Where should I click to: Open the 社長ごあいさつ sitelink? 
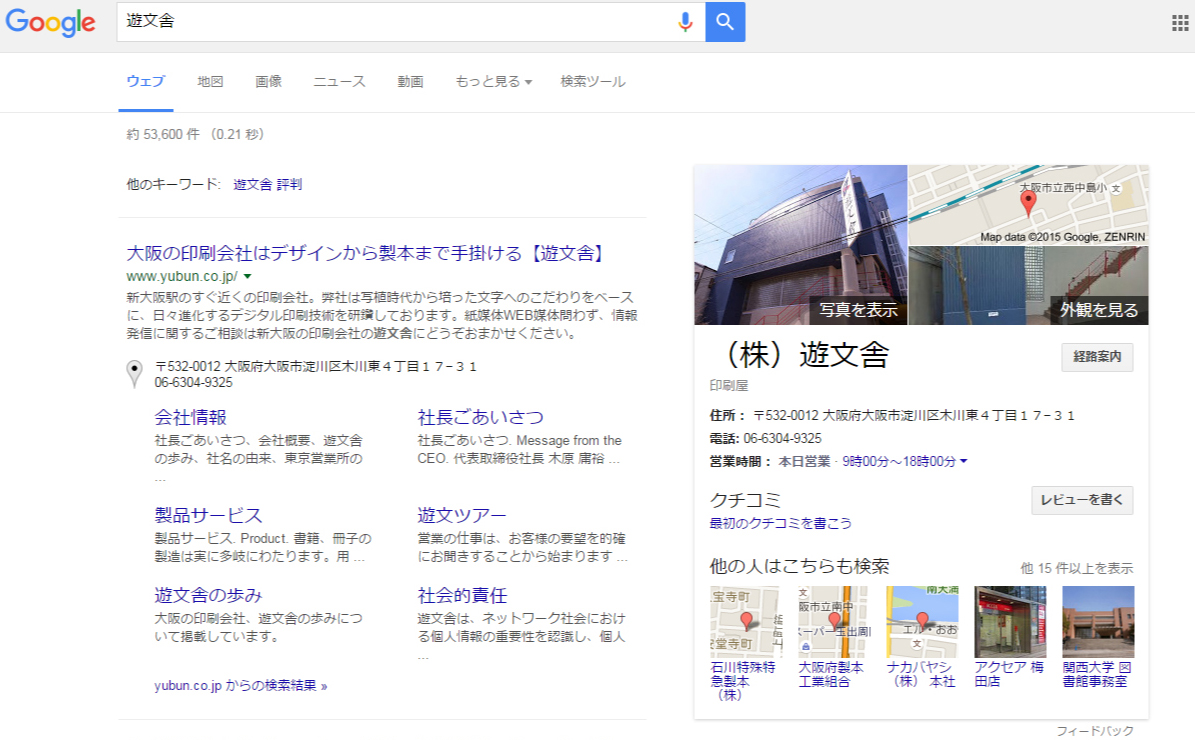coord(480,418)
